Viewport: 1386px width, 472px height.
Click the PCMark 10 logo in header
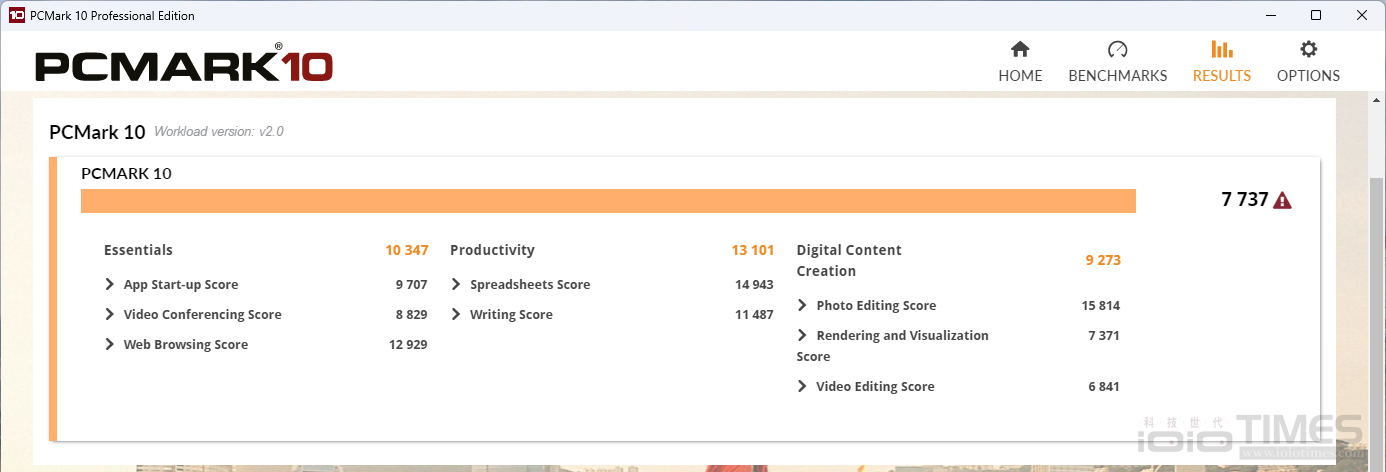point(184,66)
